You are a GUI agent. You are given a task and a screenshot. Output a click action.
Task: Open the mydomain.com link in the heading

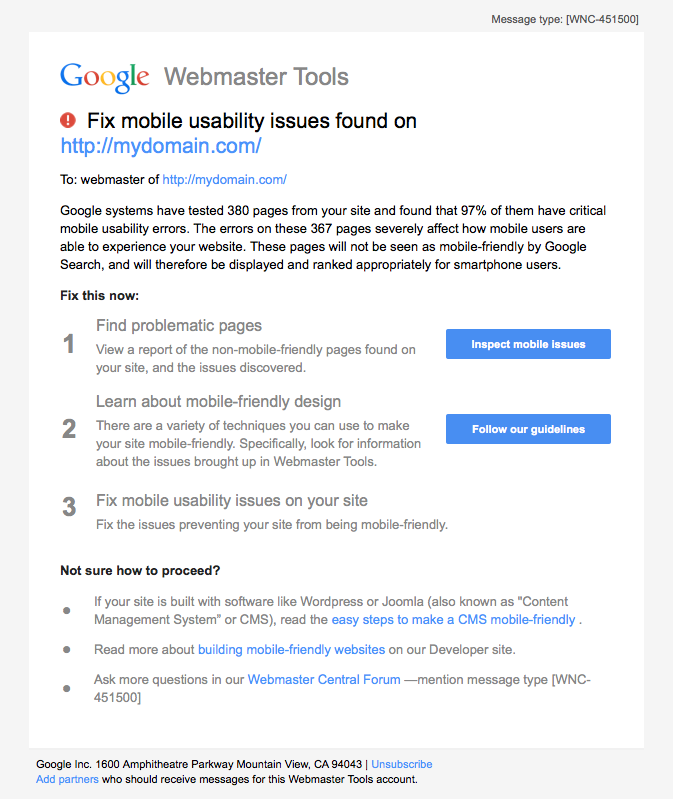pos(161,146)
